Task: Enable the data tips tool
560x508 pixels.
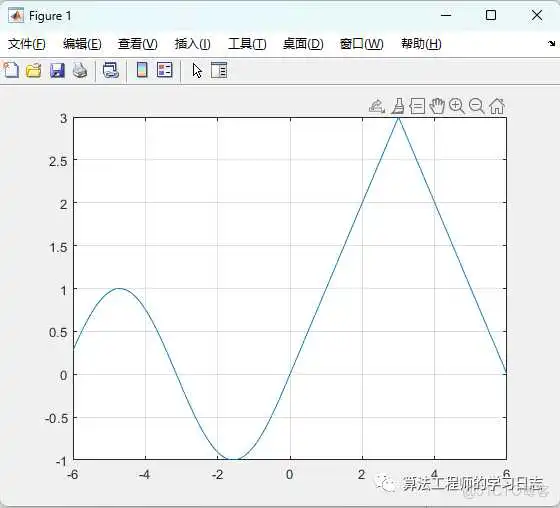Action: pos(417,106)
